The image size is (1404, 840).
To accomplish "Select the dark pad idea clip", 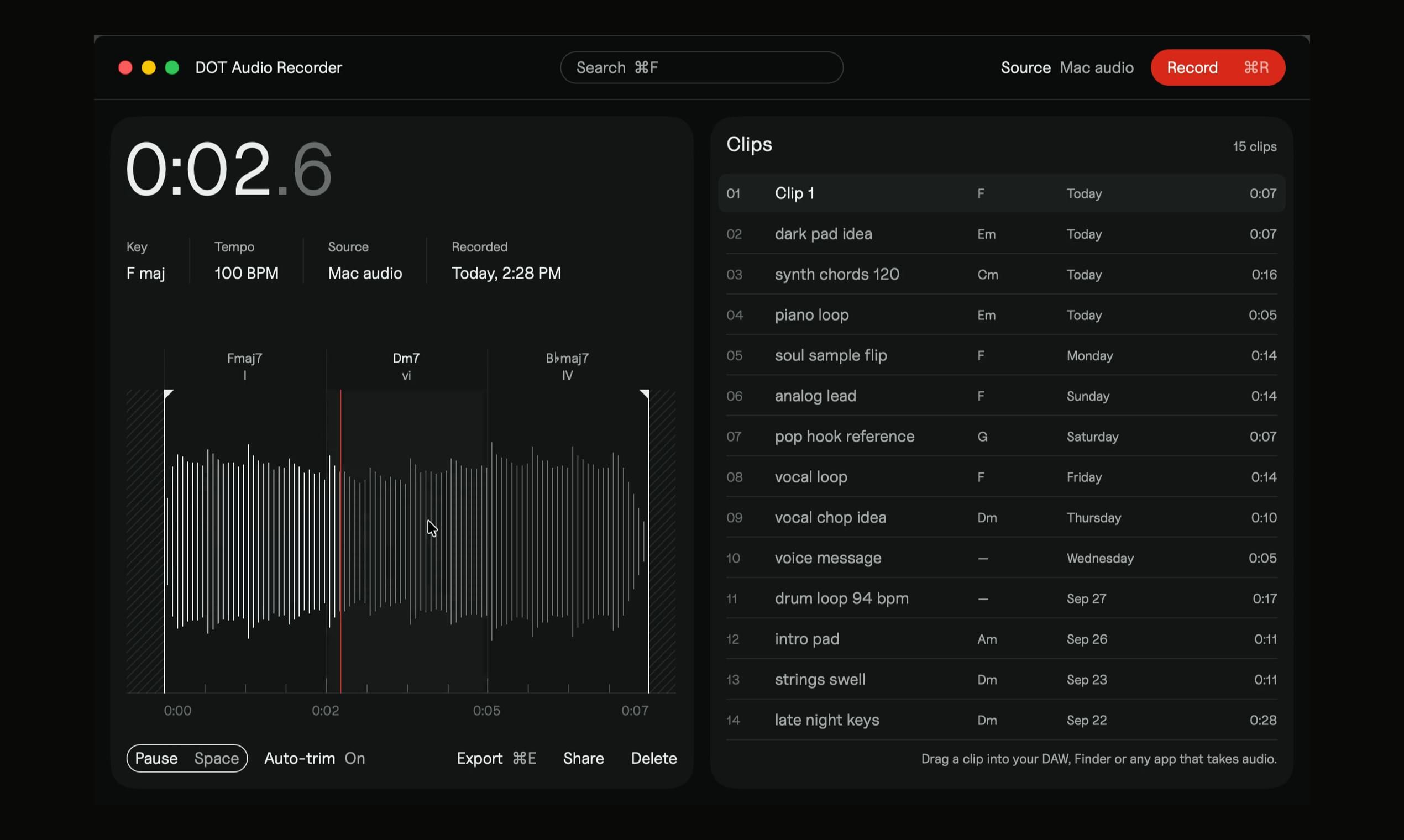I will coord(1002,234).
